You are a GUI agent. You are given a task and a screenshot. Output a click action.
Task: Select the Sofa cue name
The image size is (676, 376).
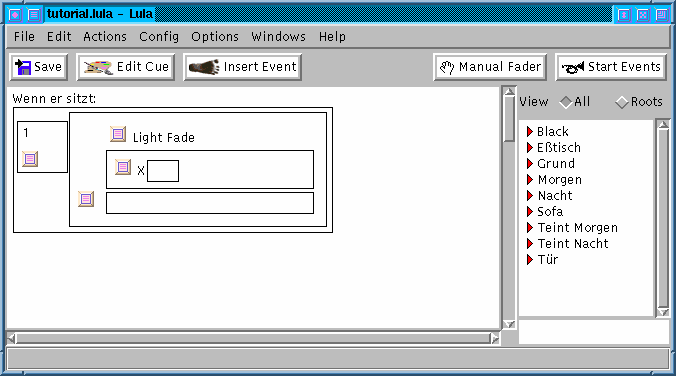(x=550, y=211)
